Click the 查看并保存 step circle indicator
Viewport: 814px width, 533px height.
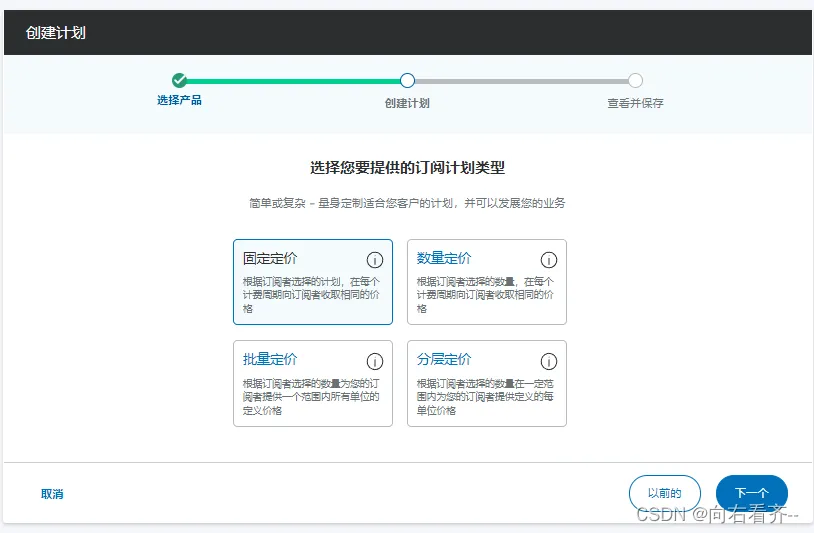click(x=635, y=80)
